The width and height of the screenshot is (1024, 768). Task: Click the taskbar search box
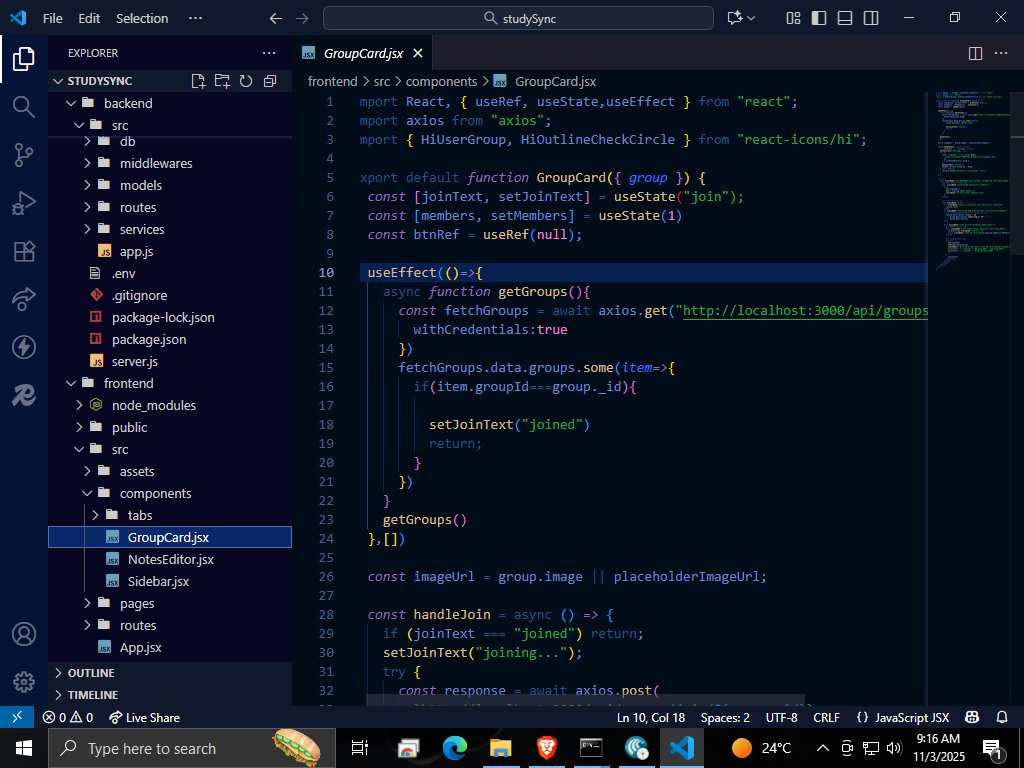tap(191, 748)
